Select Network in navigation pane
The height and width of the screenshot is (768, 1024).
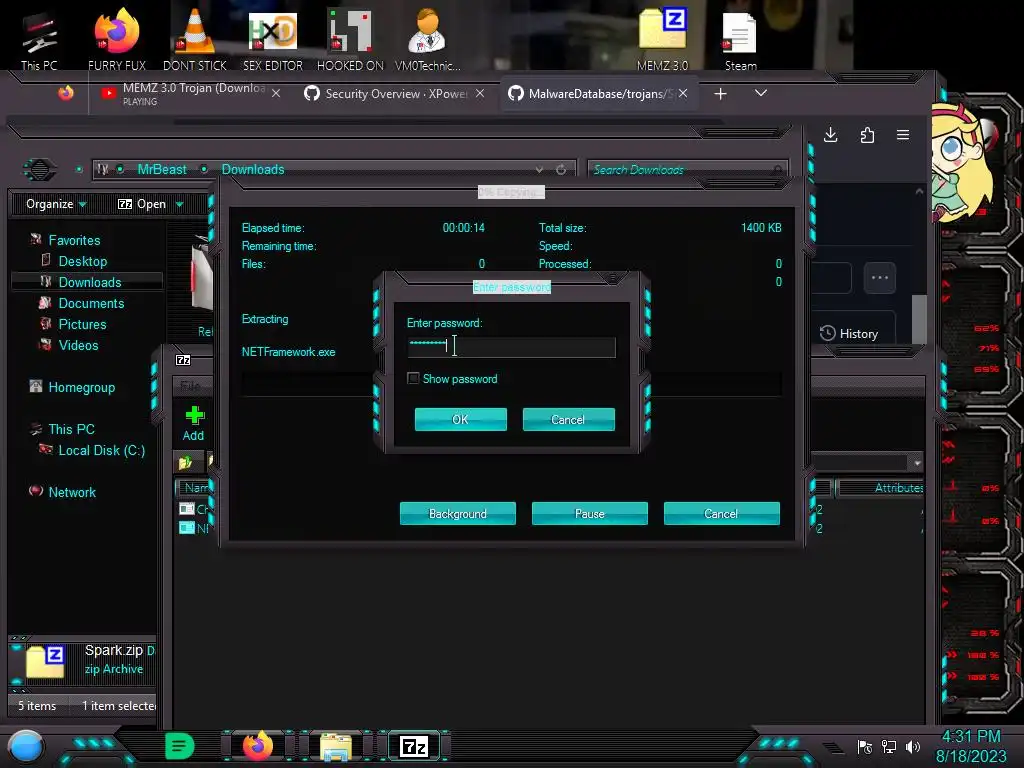(71, 492)
